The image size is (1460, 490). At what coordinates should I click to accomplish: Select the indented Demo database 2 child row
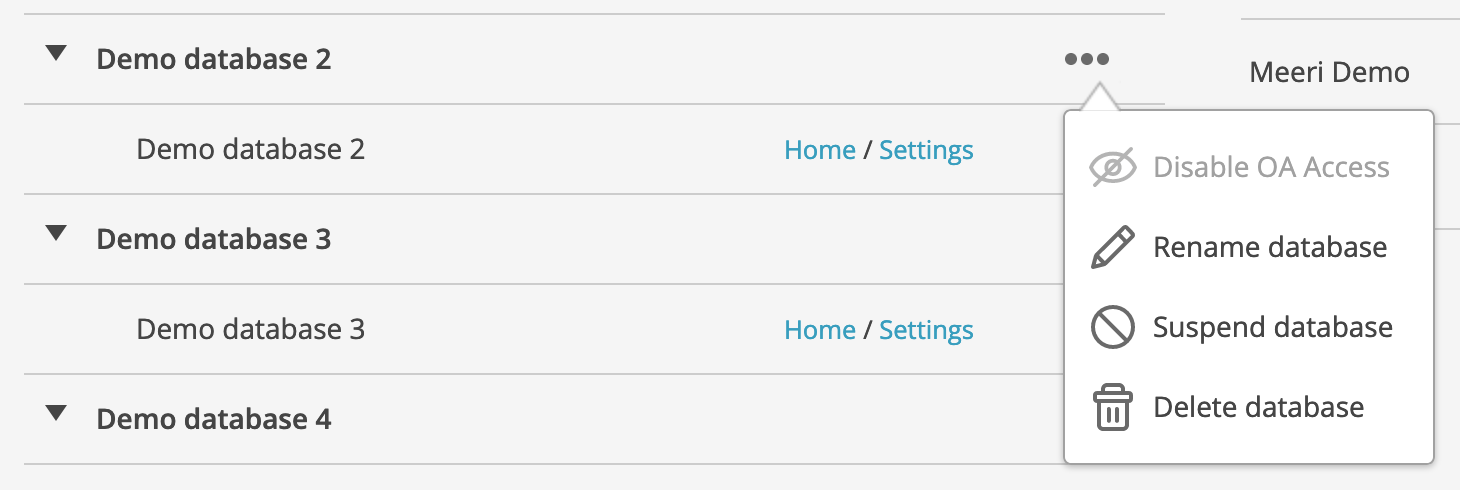pyautogui.click(x=250, y=150)
